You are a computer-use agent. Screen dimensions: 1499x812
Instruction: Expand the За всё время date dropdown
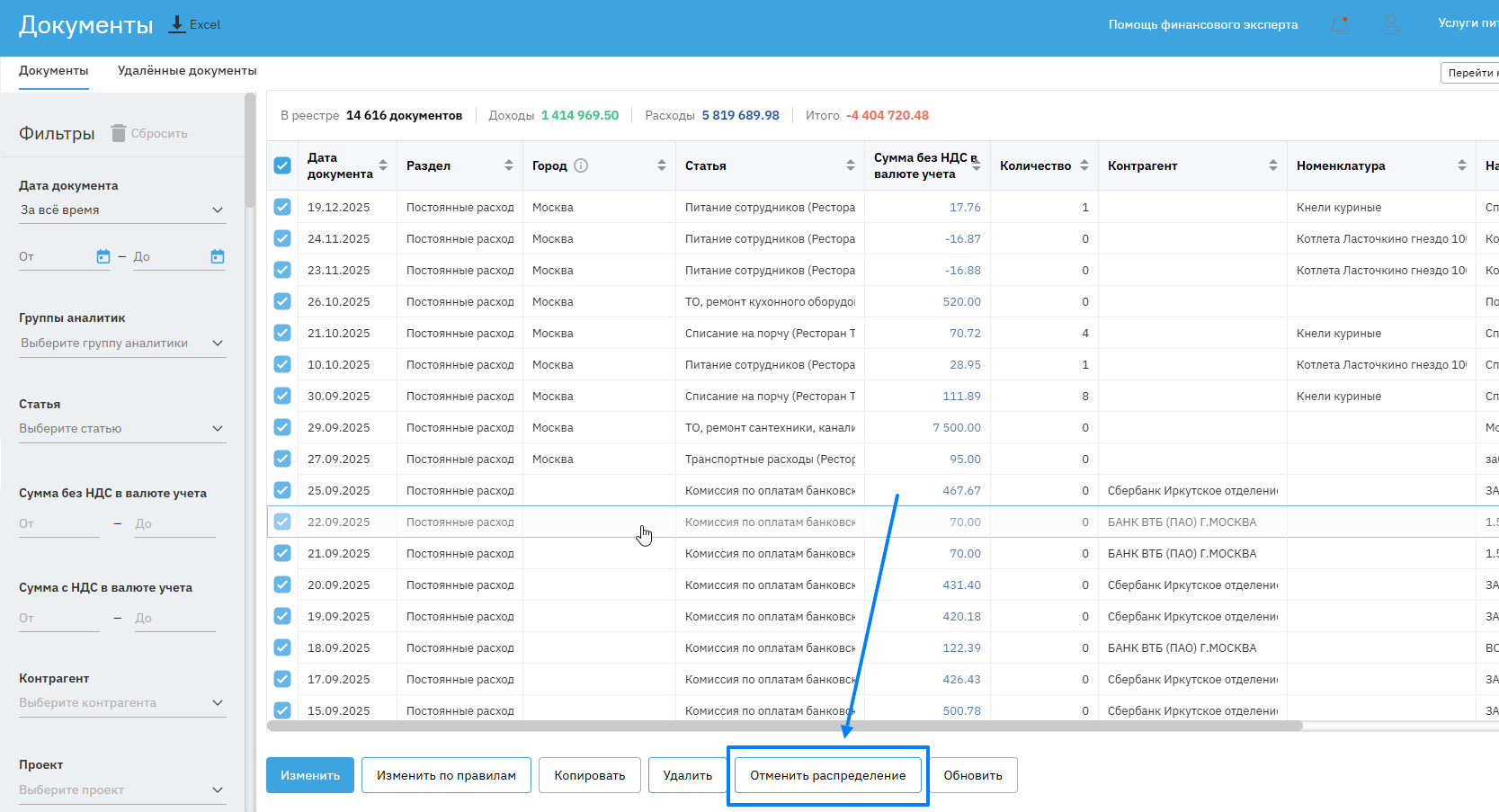[x=122, y=210]
